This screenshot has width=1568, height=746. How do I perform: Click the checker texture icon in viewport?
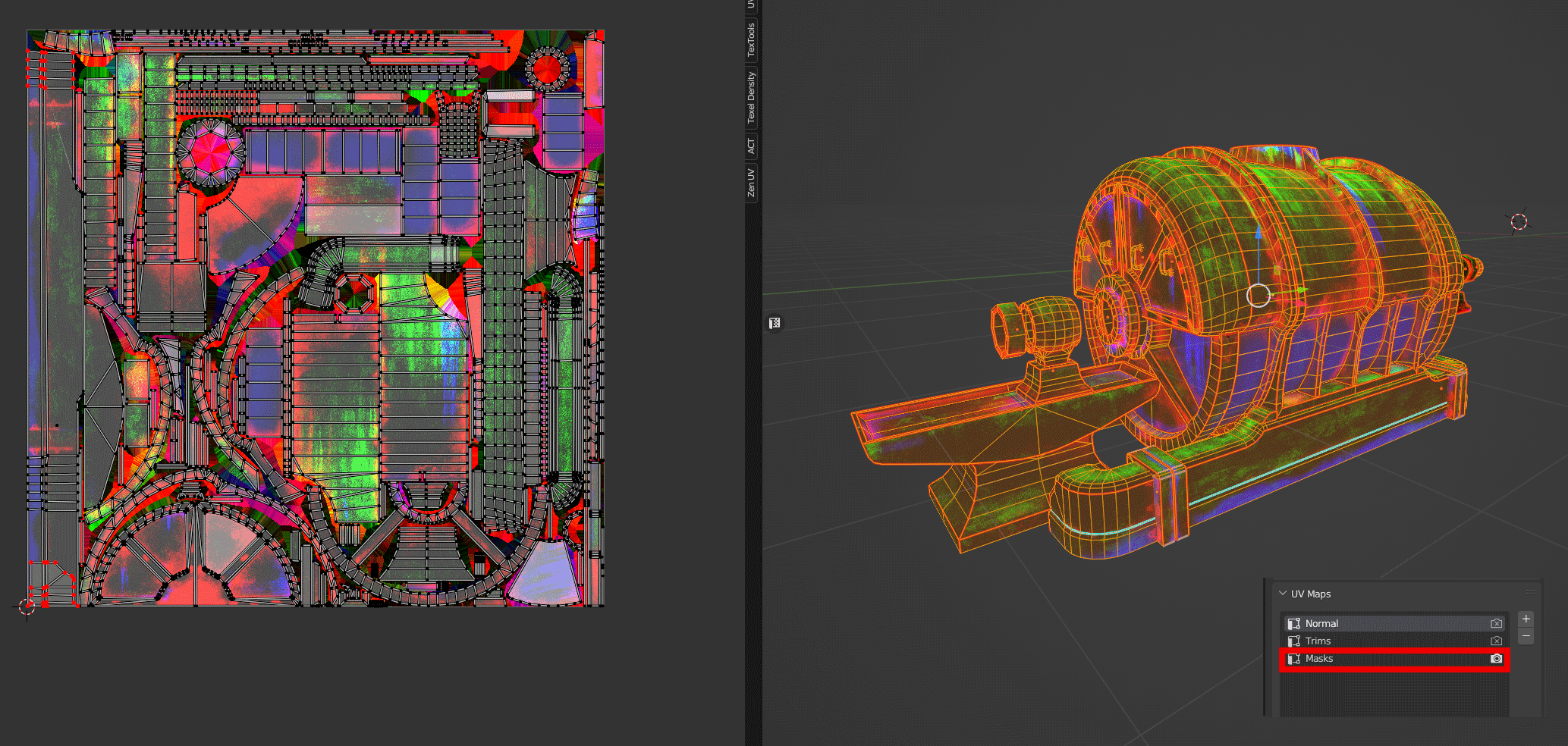pyautogui.click(x=775, y=324)
